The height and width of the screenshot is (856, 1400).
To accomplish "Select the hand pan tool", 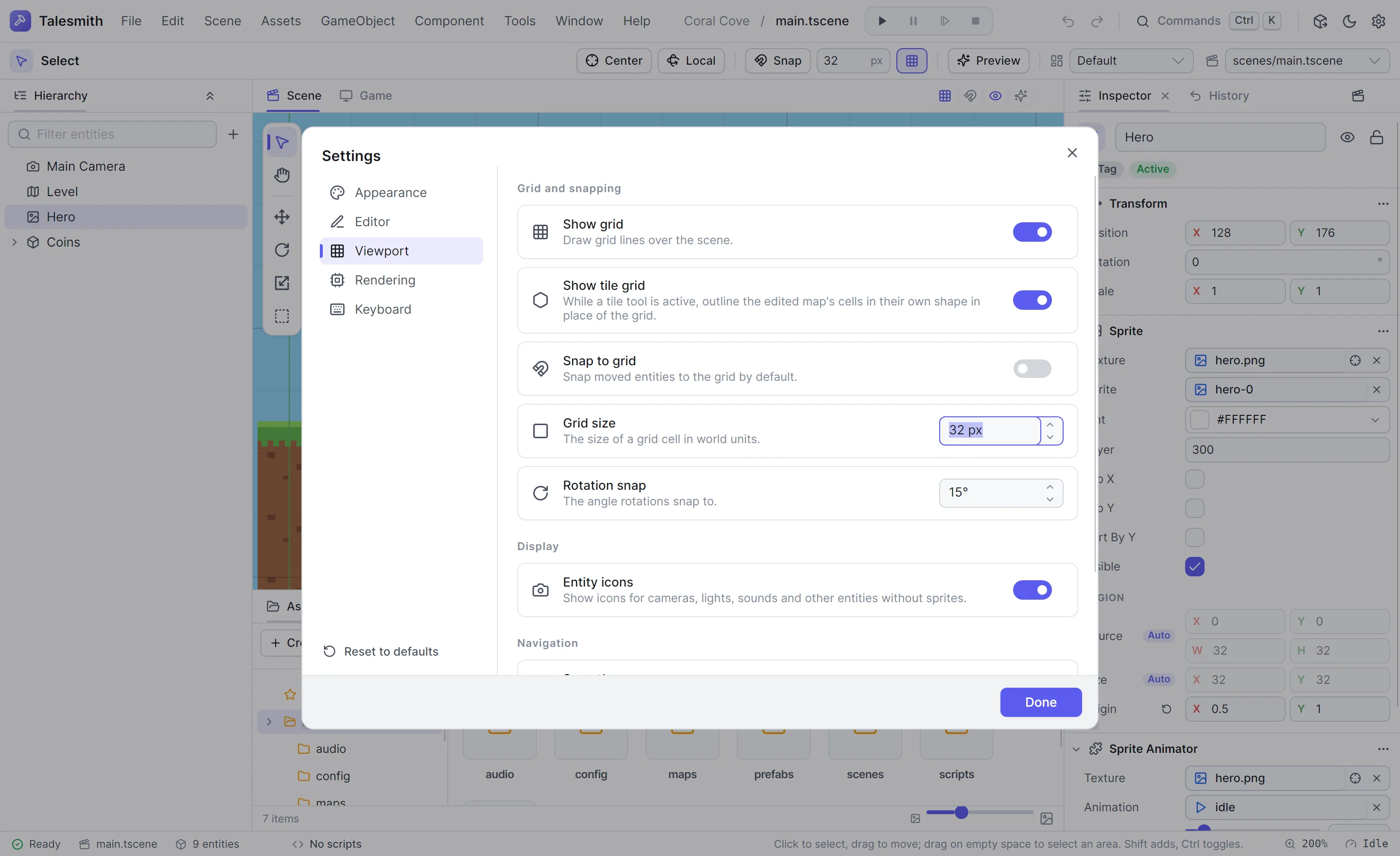I will [x=282, y=175].
